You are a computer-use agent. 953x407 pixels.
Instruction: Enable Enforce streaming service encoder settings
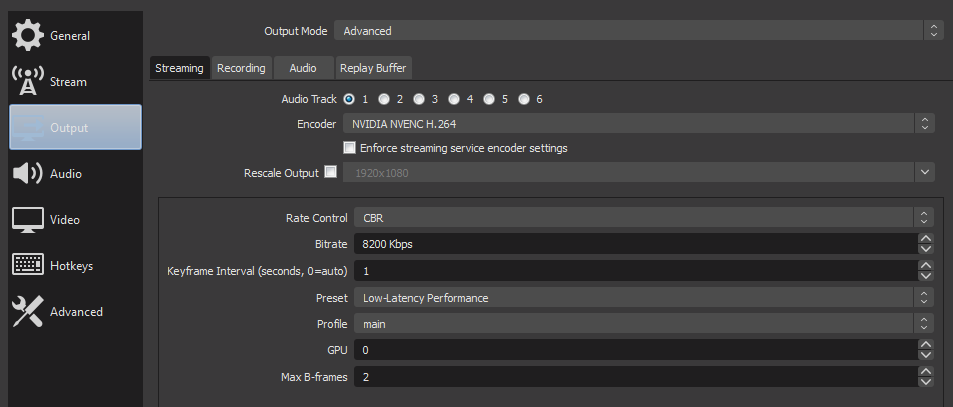(349, 148)
